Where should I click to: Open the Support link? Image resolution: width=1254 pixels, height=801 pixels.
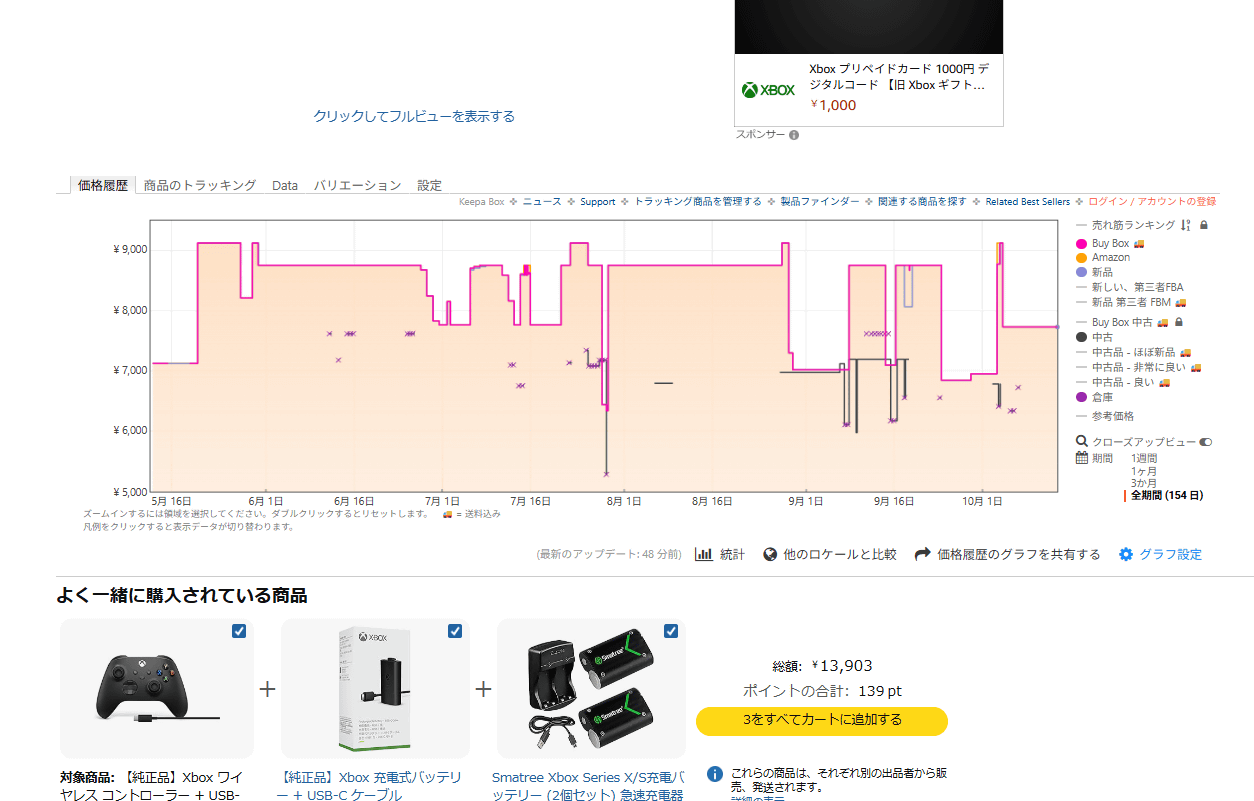pyautogui.click(x=598, y=202)
